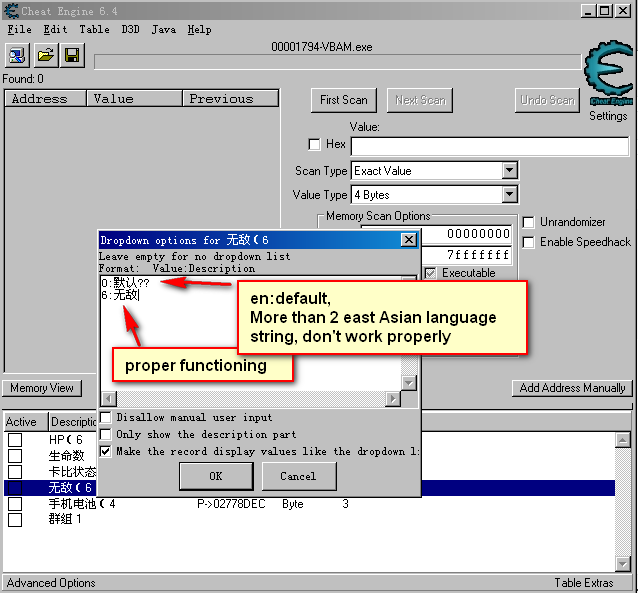638x593 pixels.
Task: Click the Cheat Engine title bar icon
Action: (x=11, y=10)
